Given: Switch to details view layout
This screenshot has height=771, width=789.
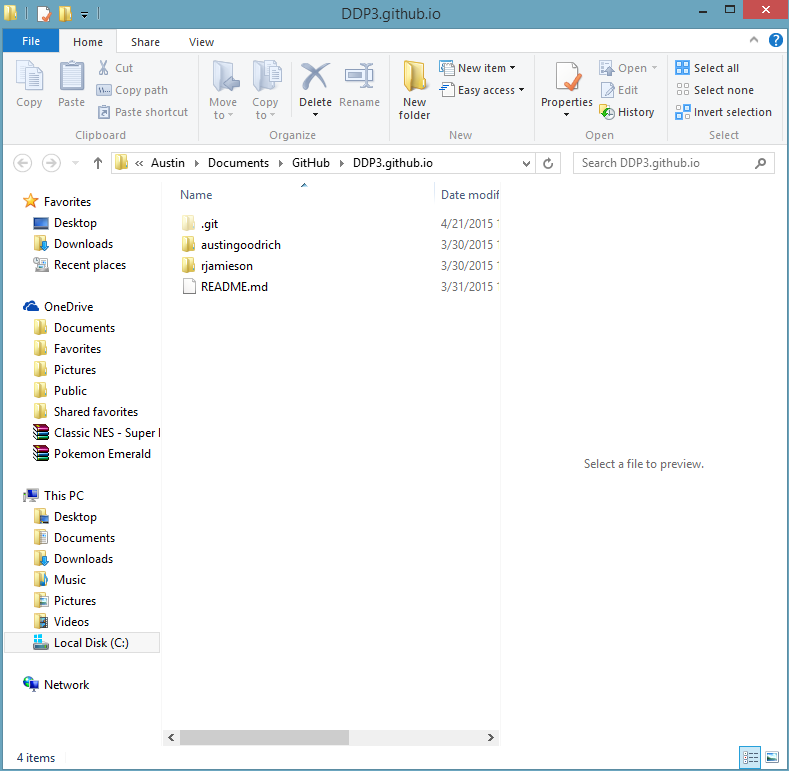Looking at the screenshot, I should [x=750, y=757].
